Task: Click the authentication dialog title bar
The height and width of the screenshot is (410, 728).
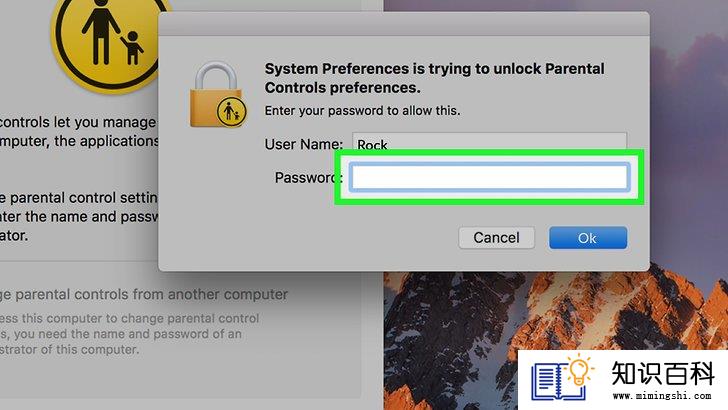Action: pos(403,24)
